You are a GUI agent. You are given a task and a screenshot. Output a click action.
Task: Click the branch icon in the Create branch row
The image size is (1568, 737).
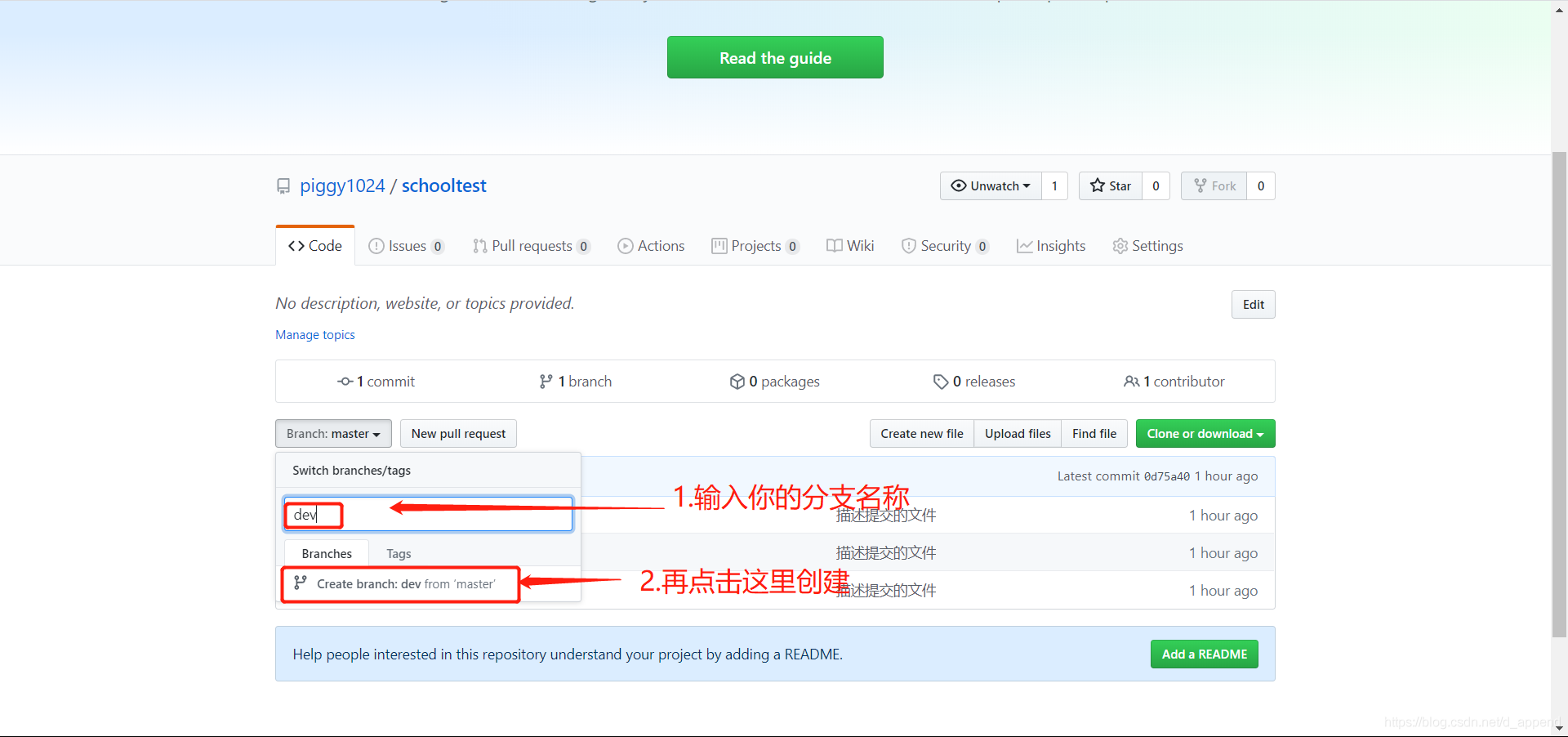tap(301, 583)
